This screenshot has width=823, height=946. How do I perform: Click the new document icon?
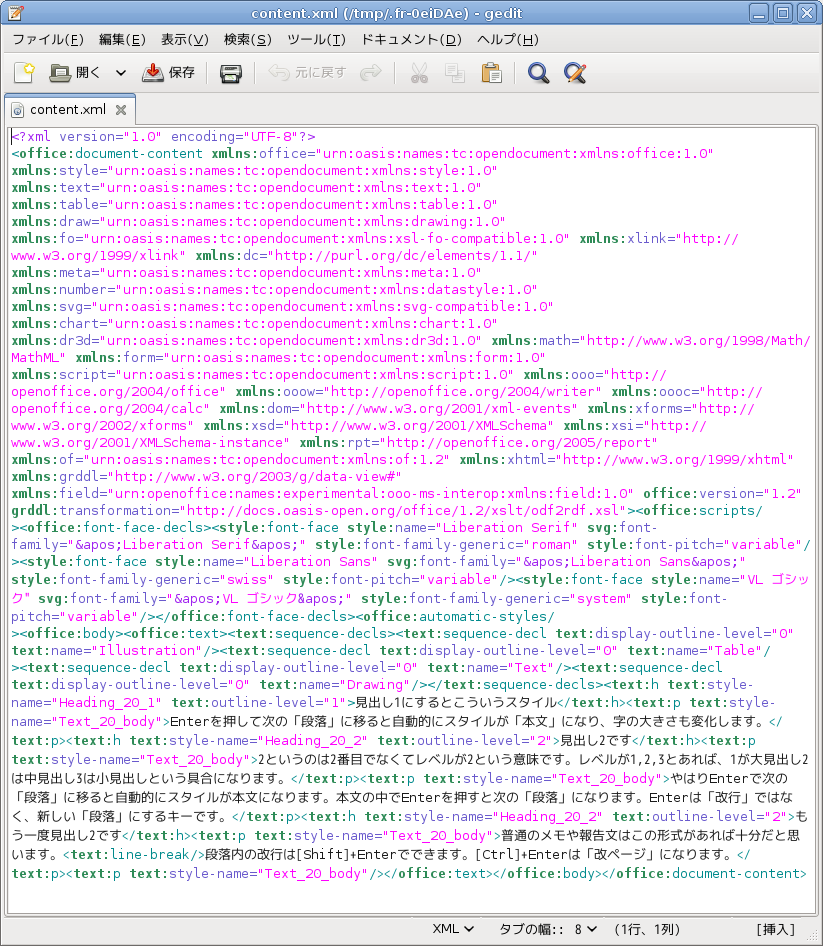[24, 73]
